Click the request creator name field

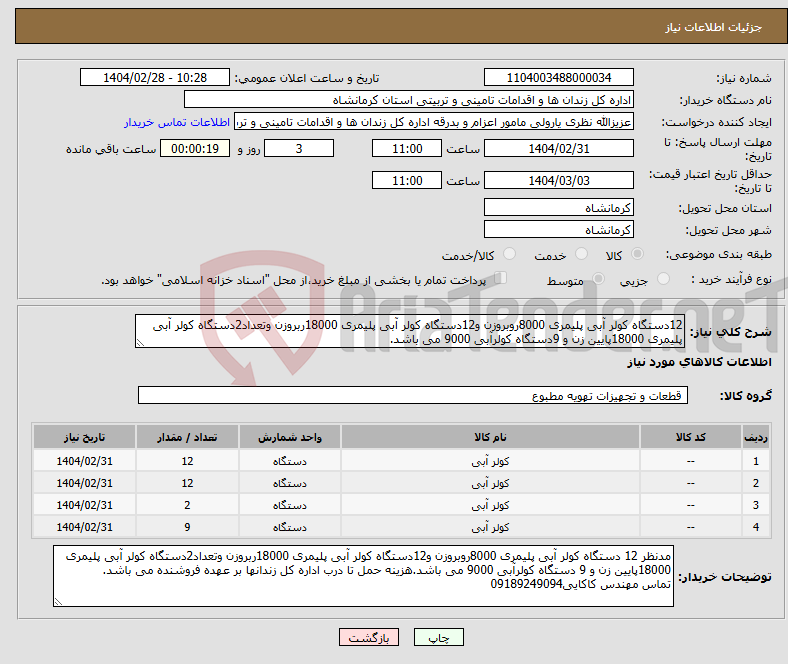tap(434, 122)
